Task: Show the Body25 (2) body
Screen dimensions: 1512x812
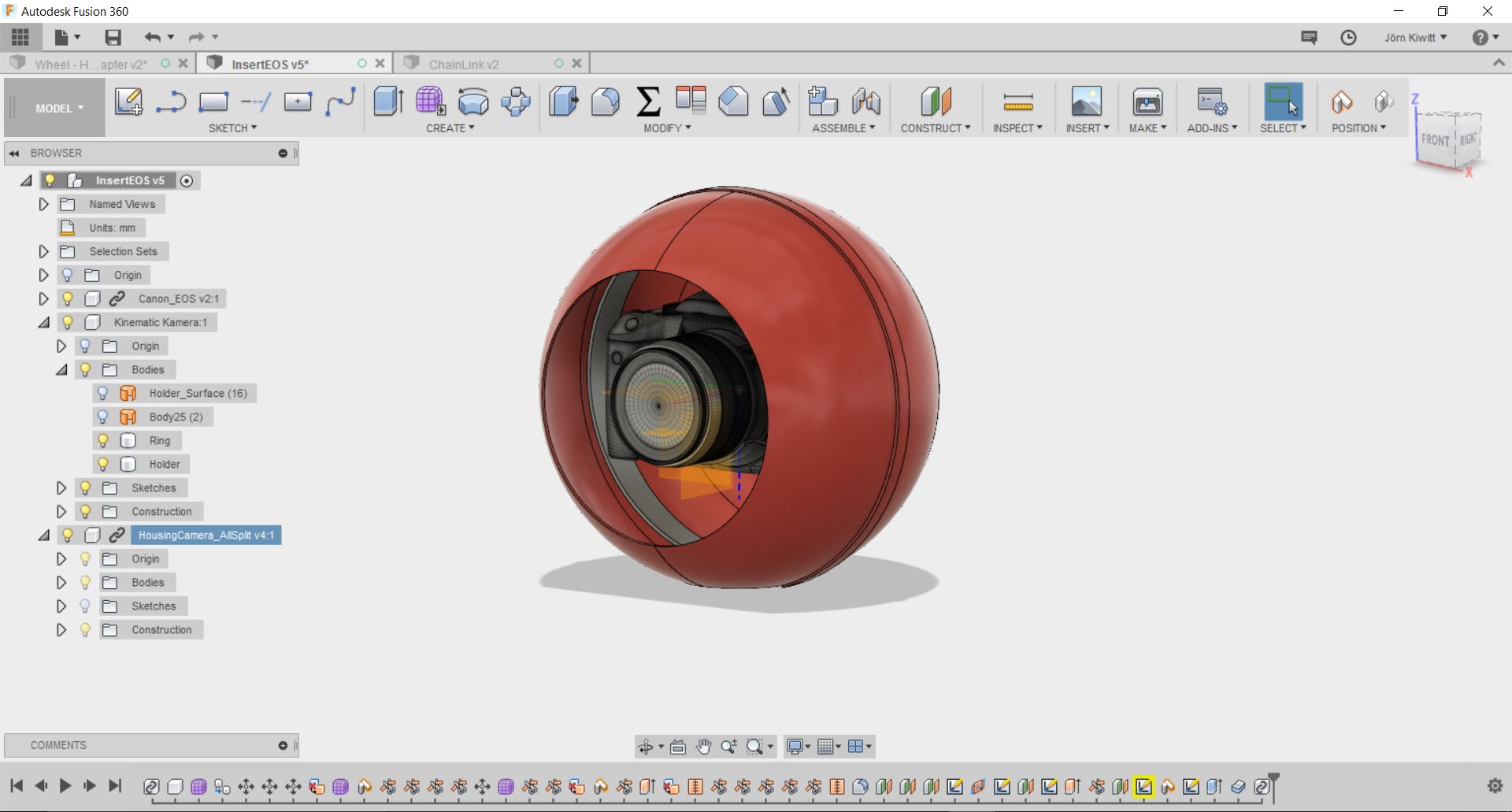Action: coord(102,417)
